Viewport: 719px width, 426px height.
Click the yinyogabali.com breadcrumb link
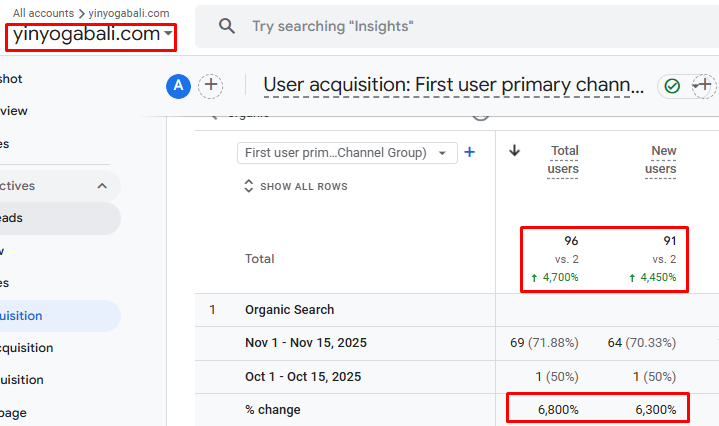point(129,13)
